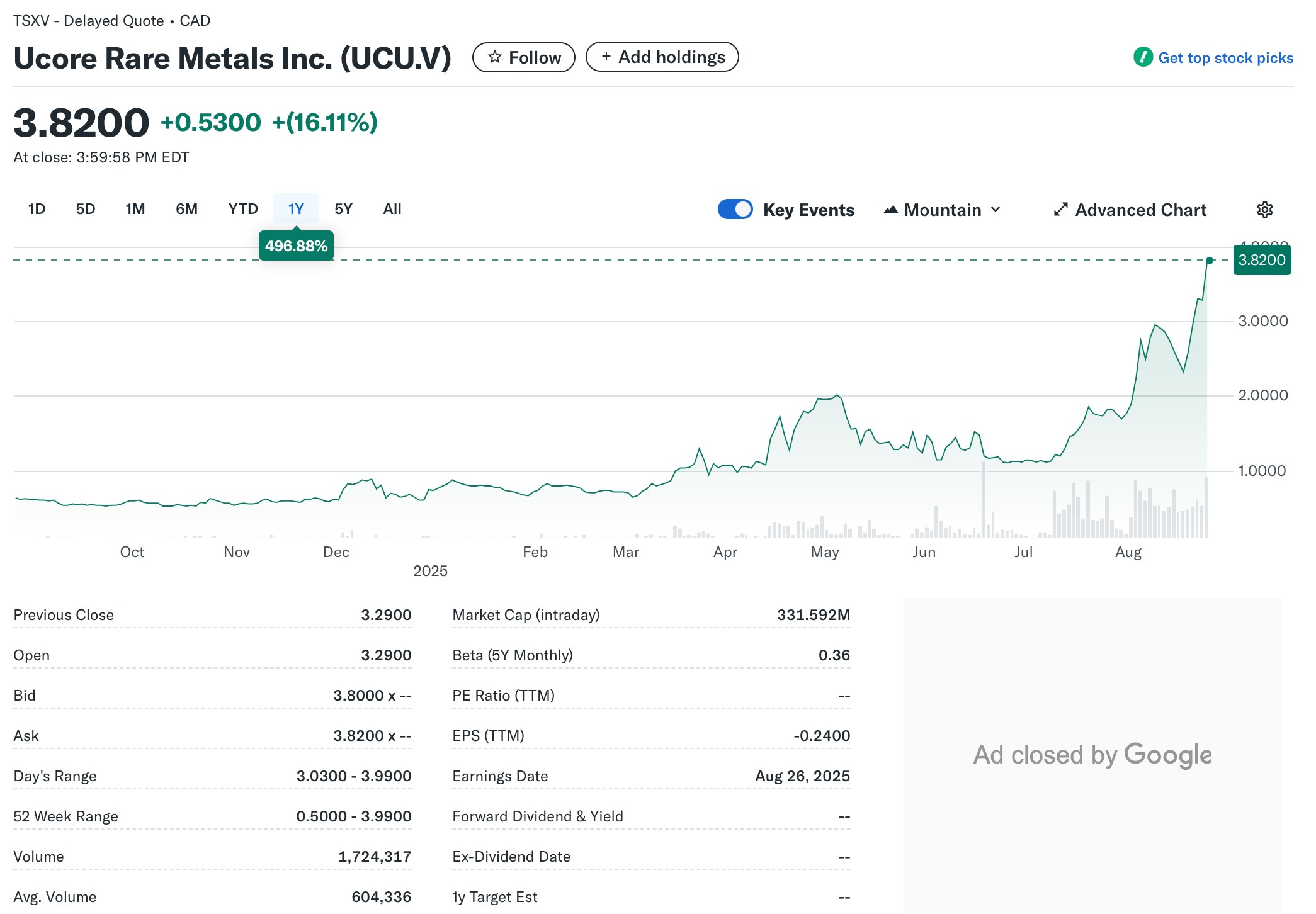1316x914 pixels.
Task: Choose the 6M chart range
Action: (x=186, y=209)
